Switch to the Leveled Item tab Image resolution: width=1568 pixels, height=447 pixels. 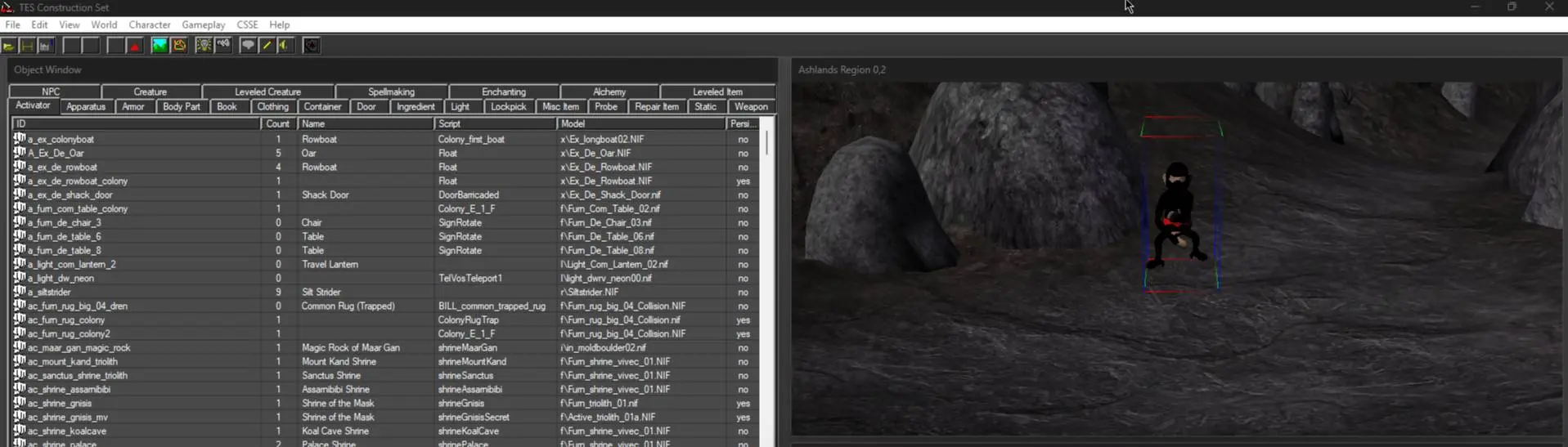click(x=717, y=92)
